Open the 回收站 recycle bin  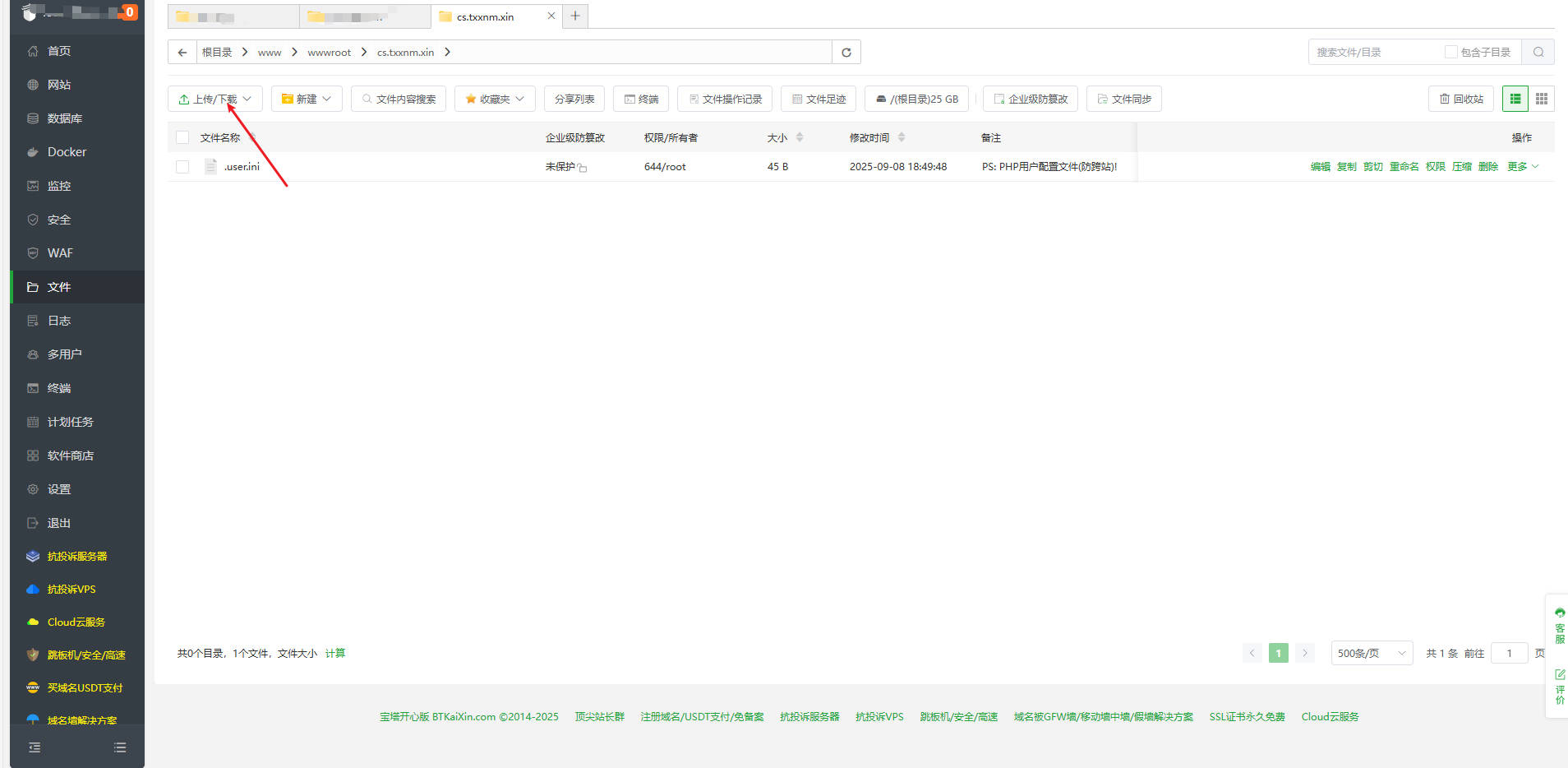[1461, 99]
